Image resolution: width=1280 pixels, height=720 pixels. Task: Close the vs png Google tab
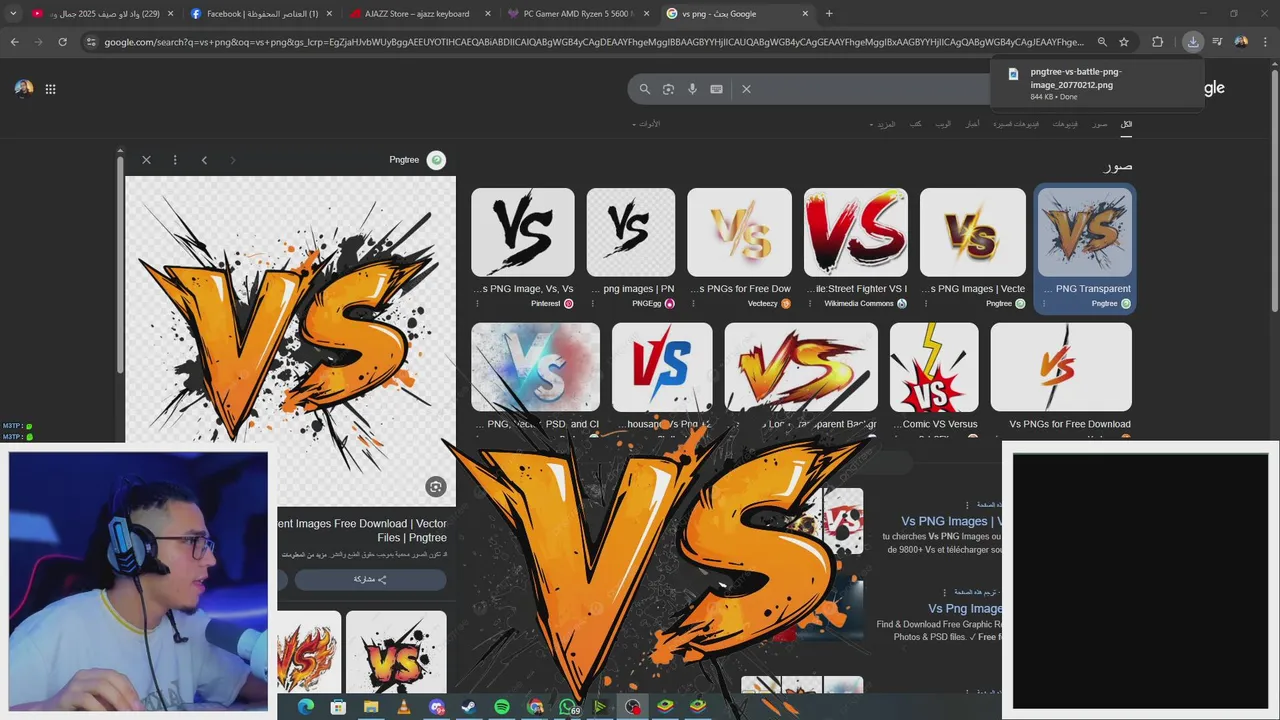pyautogui.click(x=805, y=14)
